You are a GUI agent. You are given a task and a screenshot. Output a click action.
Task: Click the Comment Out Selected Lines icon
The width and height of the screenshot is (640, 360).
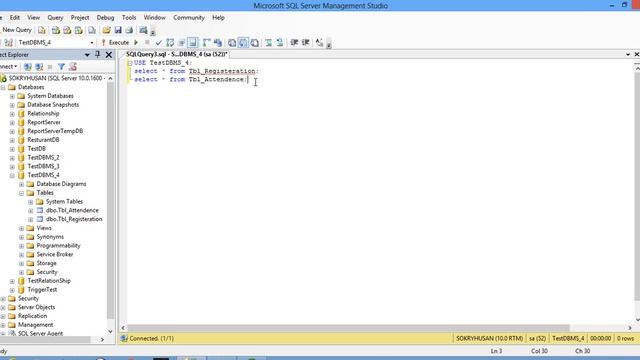269,42
